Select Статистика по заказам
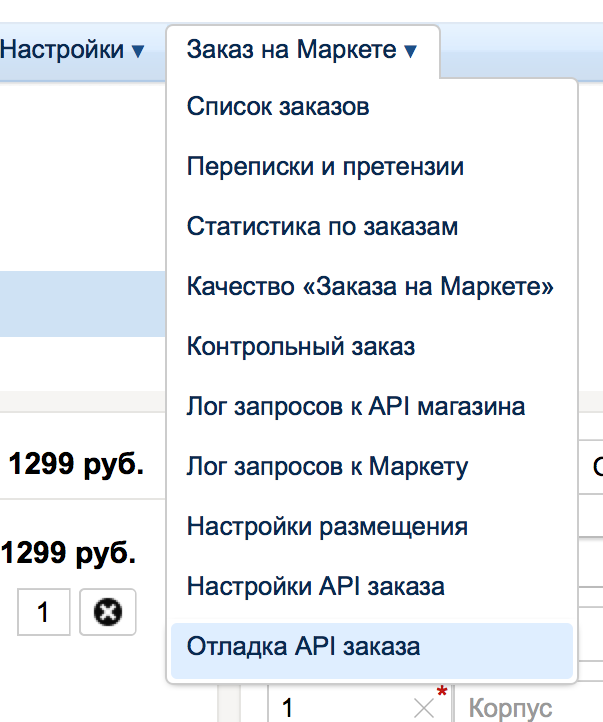 [x=322, y=227]
